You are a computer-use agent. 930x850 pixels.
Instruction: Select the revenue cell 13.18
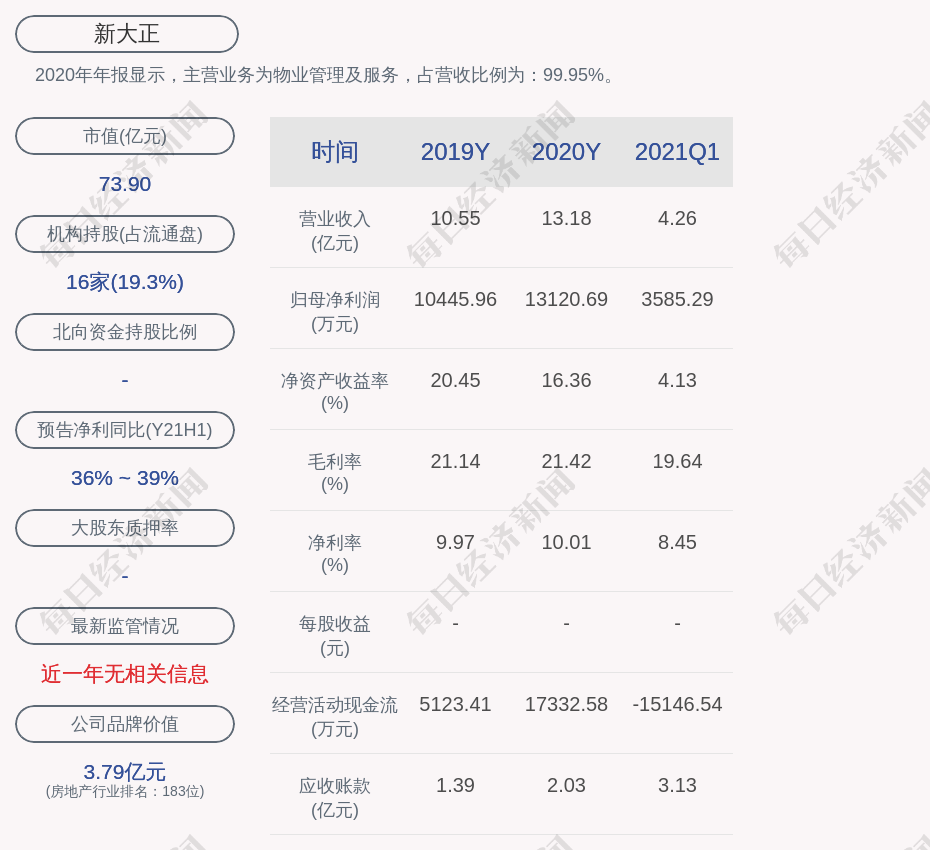coord(566,218)
